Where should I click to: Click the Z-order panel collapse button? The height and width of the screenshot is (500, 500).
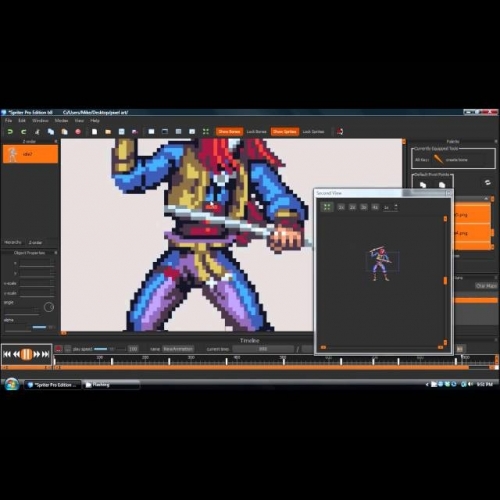click(x=56, y=142)
